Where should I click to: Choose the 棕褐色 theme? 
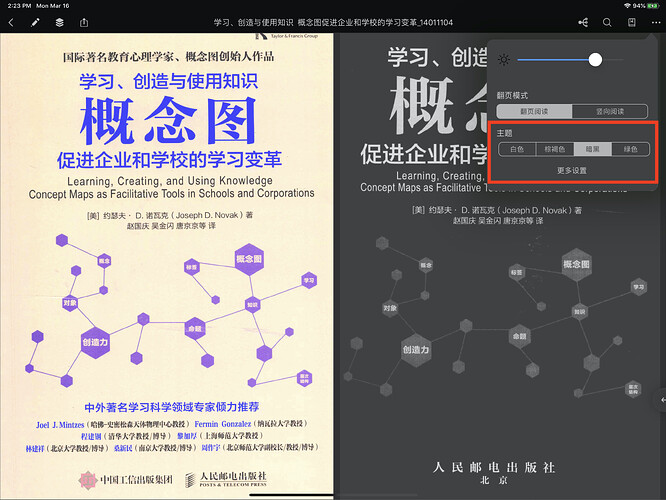pos(555,149)
